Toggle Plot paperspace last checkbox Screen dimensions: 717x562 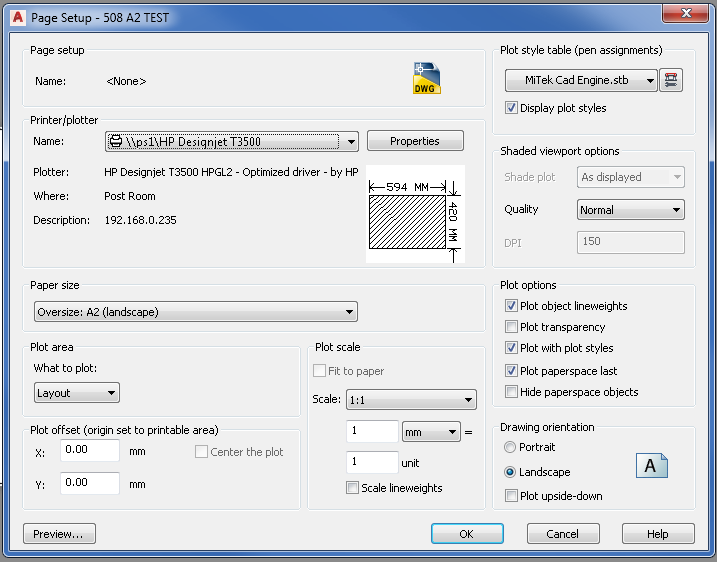(x=511, y=371)
